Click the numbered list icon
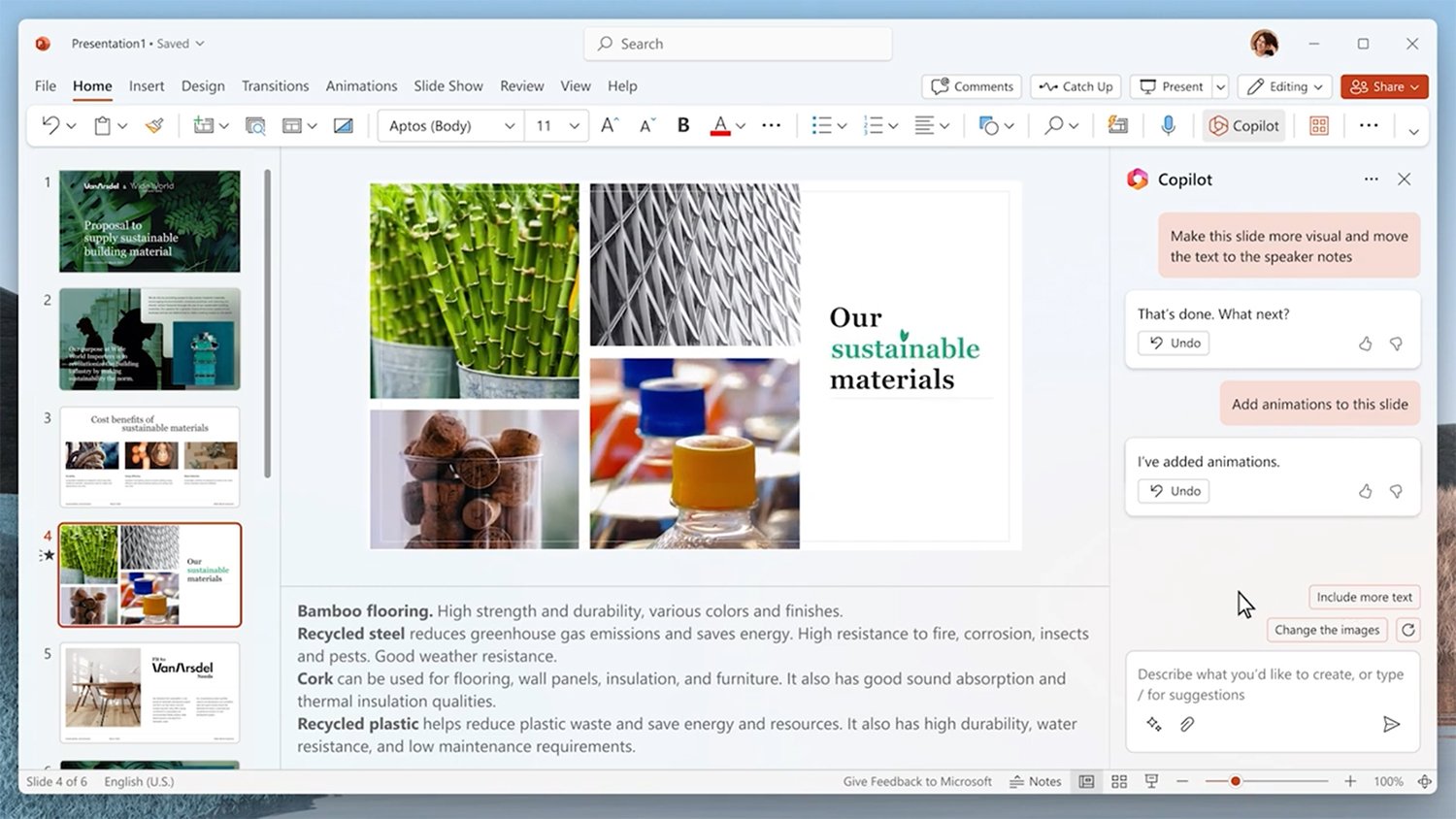Image resolution: width=1456 pixels, height=819 pixels. coord(874,125)
